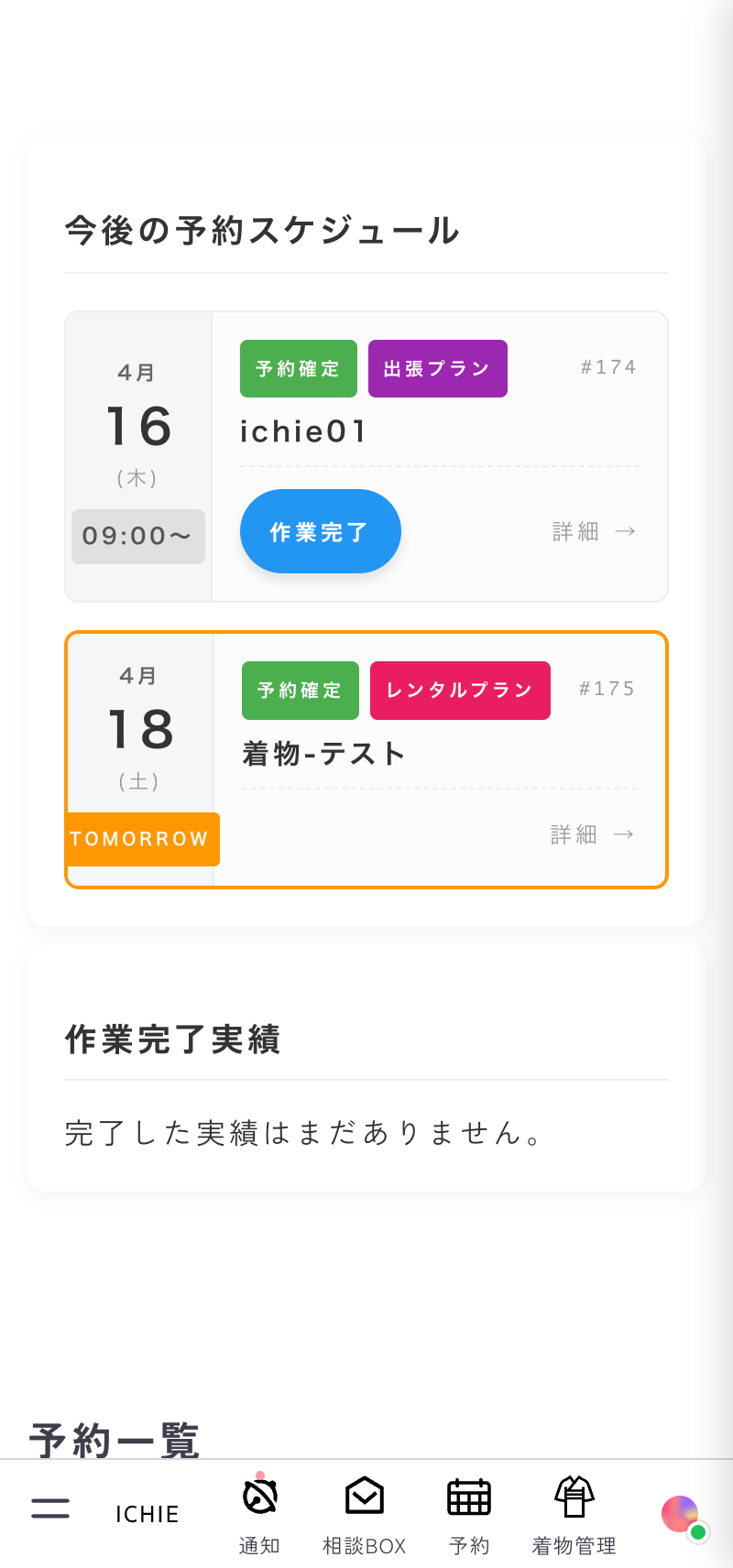Image resolution: width=733 pixels, height=1568 pixels.
Task: Open 詳細 link for reservation #175
Action: tap(591, 835)
